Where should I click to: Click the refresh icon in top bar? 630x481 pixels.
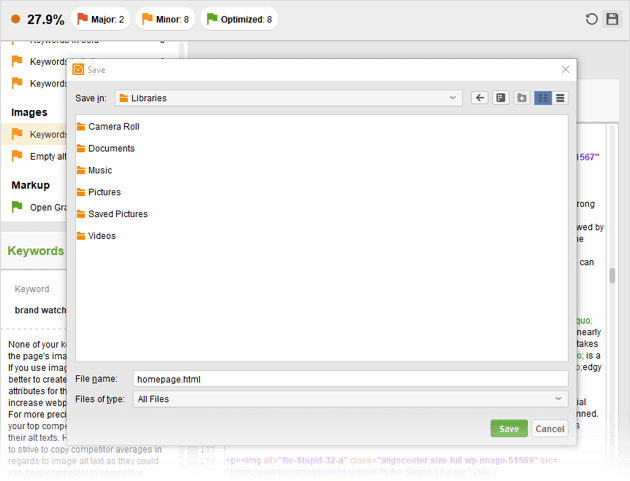(x=592, y=19)
